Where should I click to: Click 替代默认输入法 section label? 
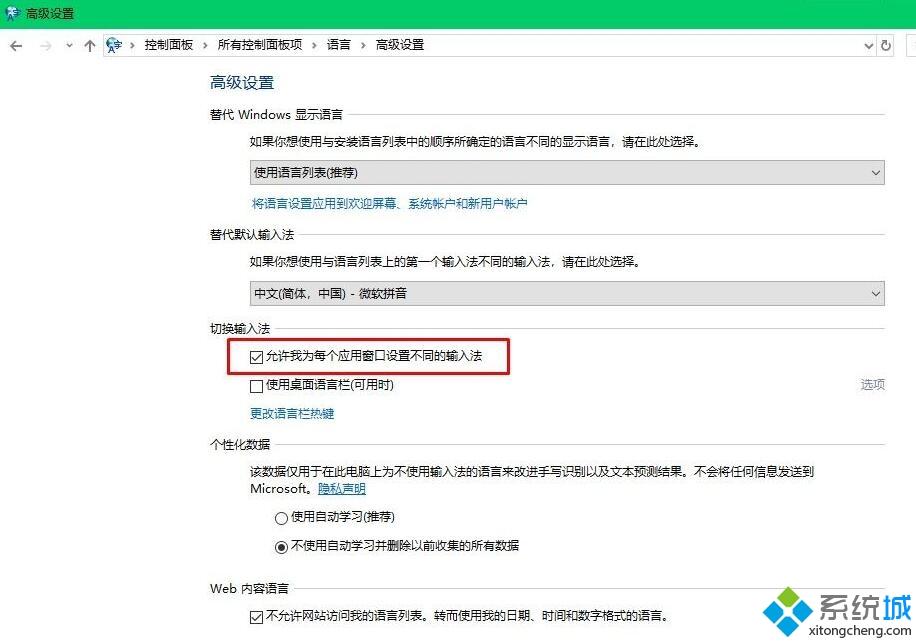252,235
